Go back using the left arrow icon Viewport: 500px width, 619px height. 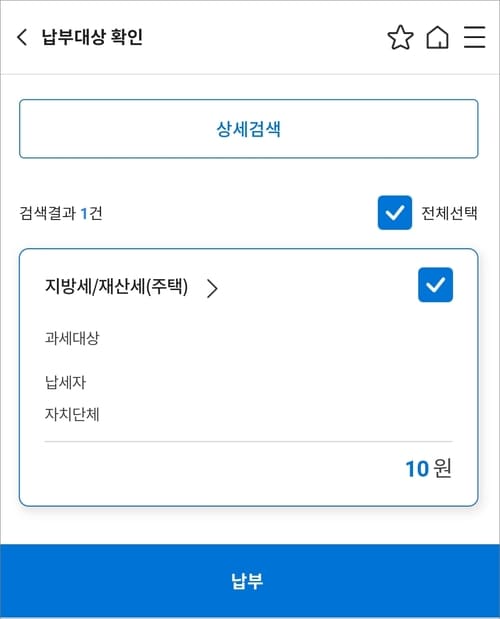(22, 38)
